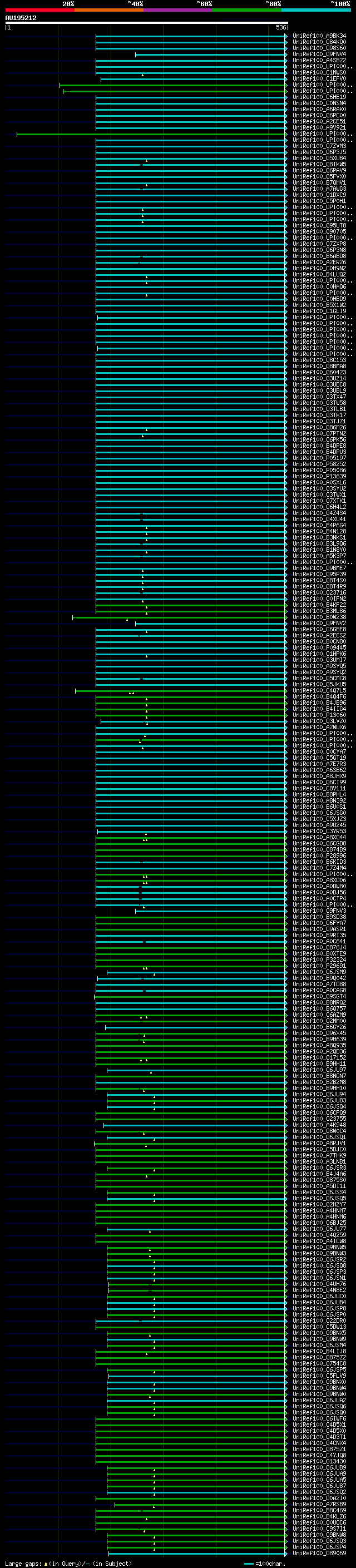
Task: Select the UniRef100_P32324 label
Action: [x=319, y=959]
